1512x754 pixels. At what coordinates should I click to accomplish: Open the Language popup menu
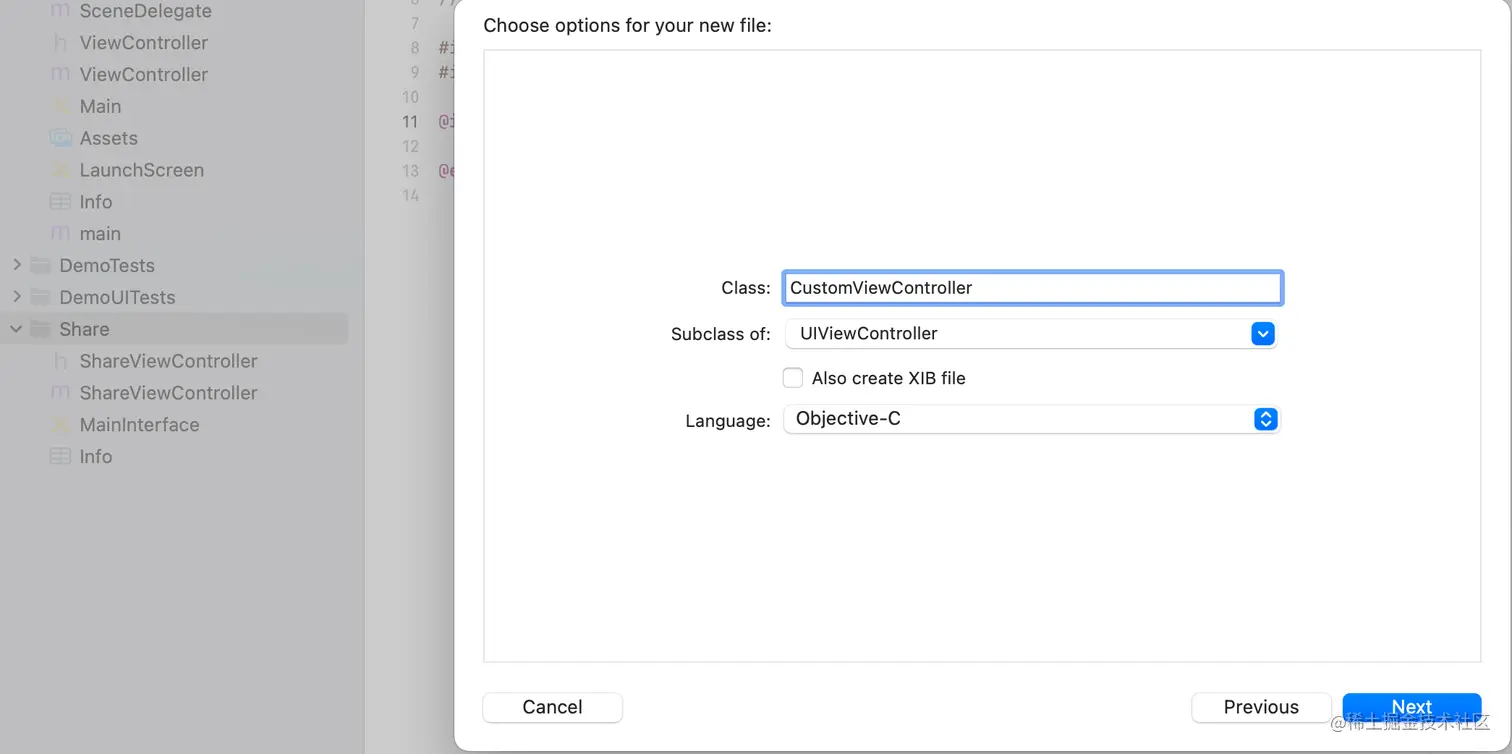[x=1031, y=419]
